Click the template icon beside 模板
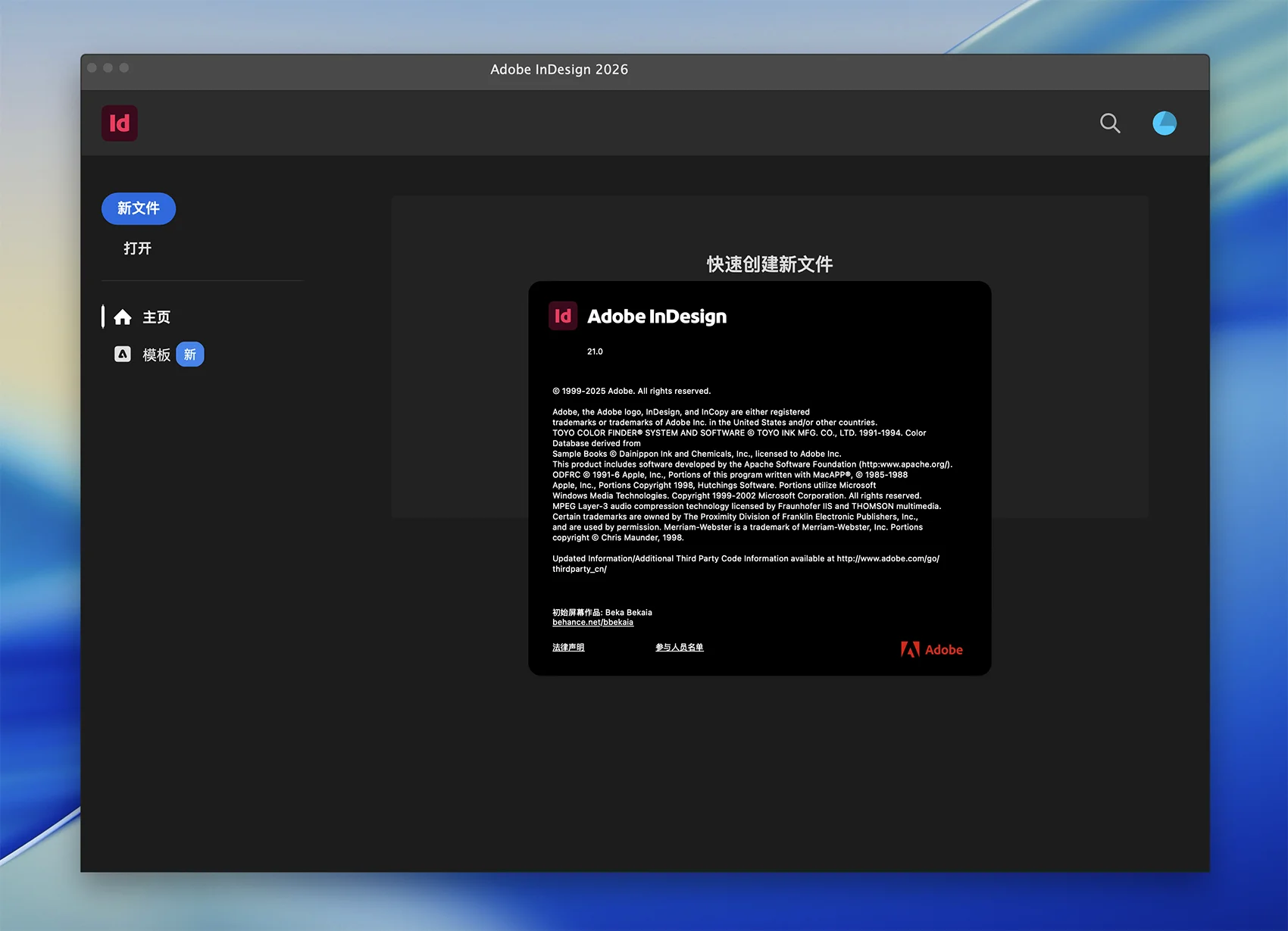1288x931 pixels. click(x=123, y=355)
